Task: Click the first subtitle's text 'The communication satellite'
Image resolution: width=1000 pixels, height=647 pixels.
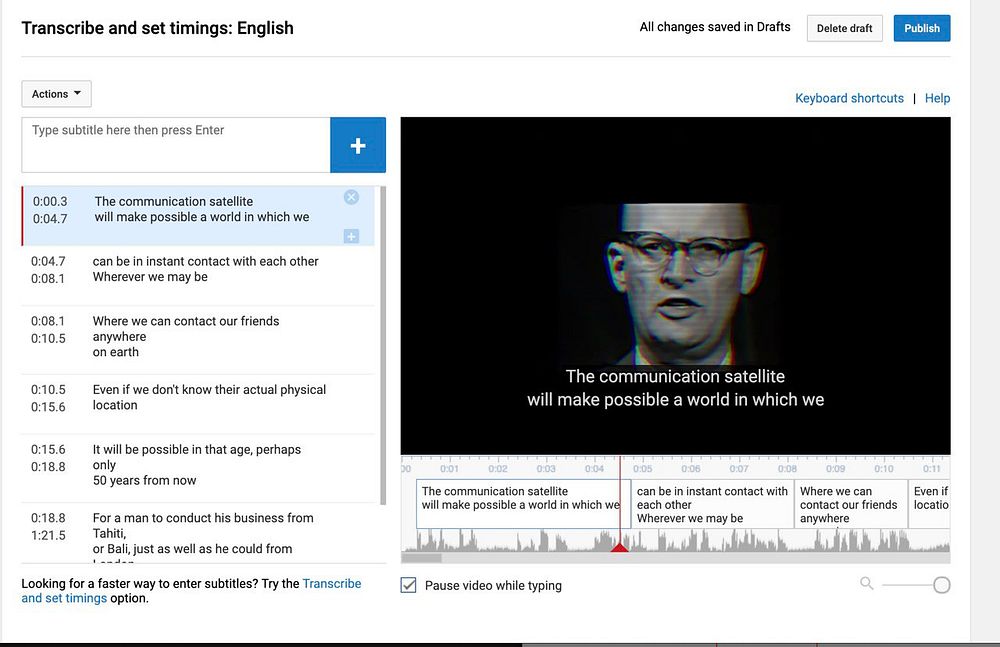Action: (x=173, y=201)
